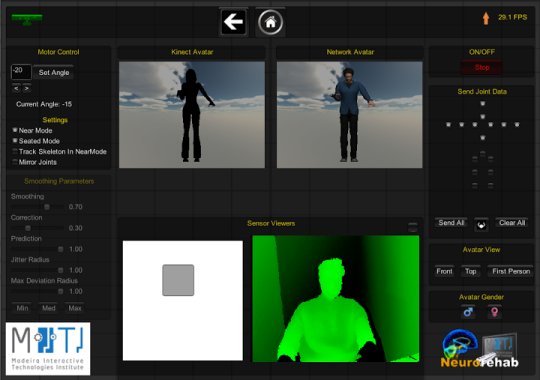This screenshot has width=540, height=380.
Task: Switch avatar view to First Person
Action: (511, 271)
